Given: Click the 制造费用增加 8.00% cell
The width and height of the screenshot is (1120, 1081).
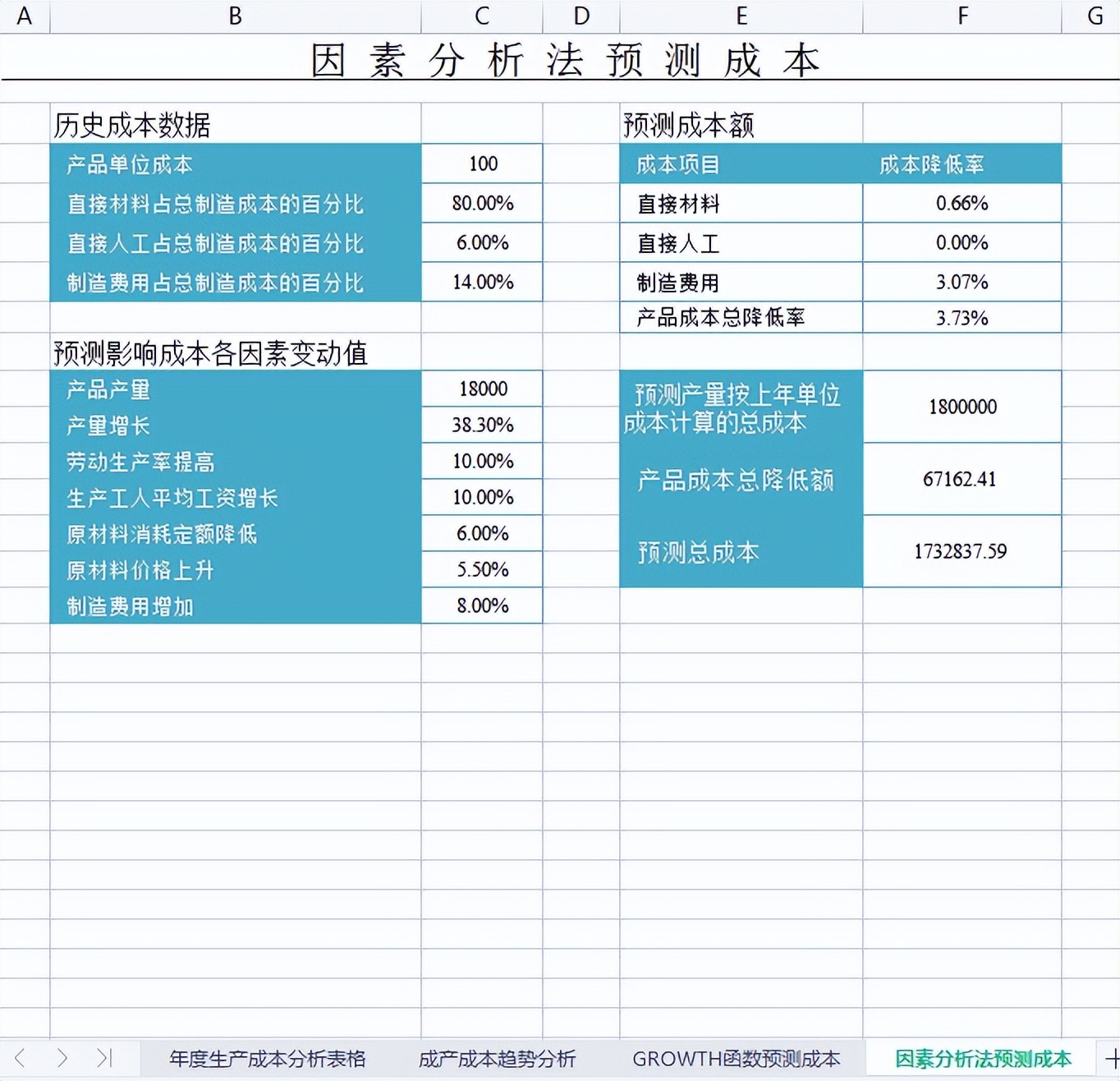Looking at the screenshot, I should point(481,605).
